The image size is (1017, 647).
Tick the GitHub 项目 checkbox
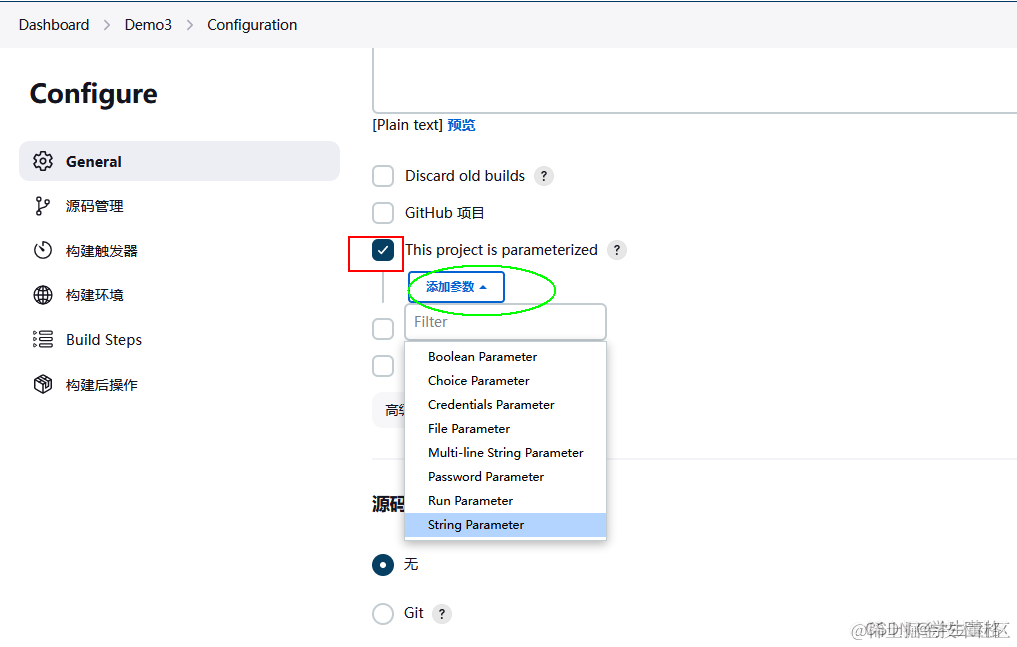point(383,213)
